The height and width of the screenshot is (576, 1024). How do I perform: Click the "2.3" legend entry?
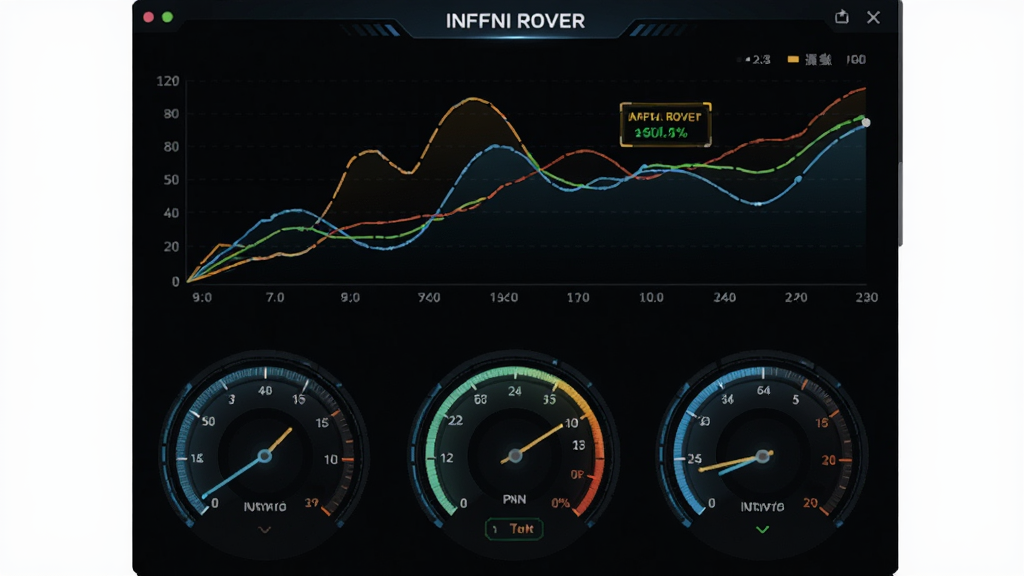click(761, 59)
